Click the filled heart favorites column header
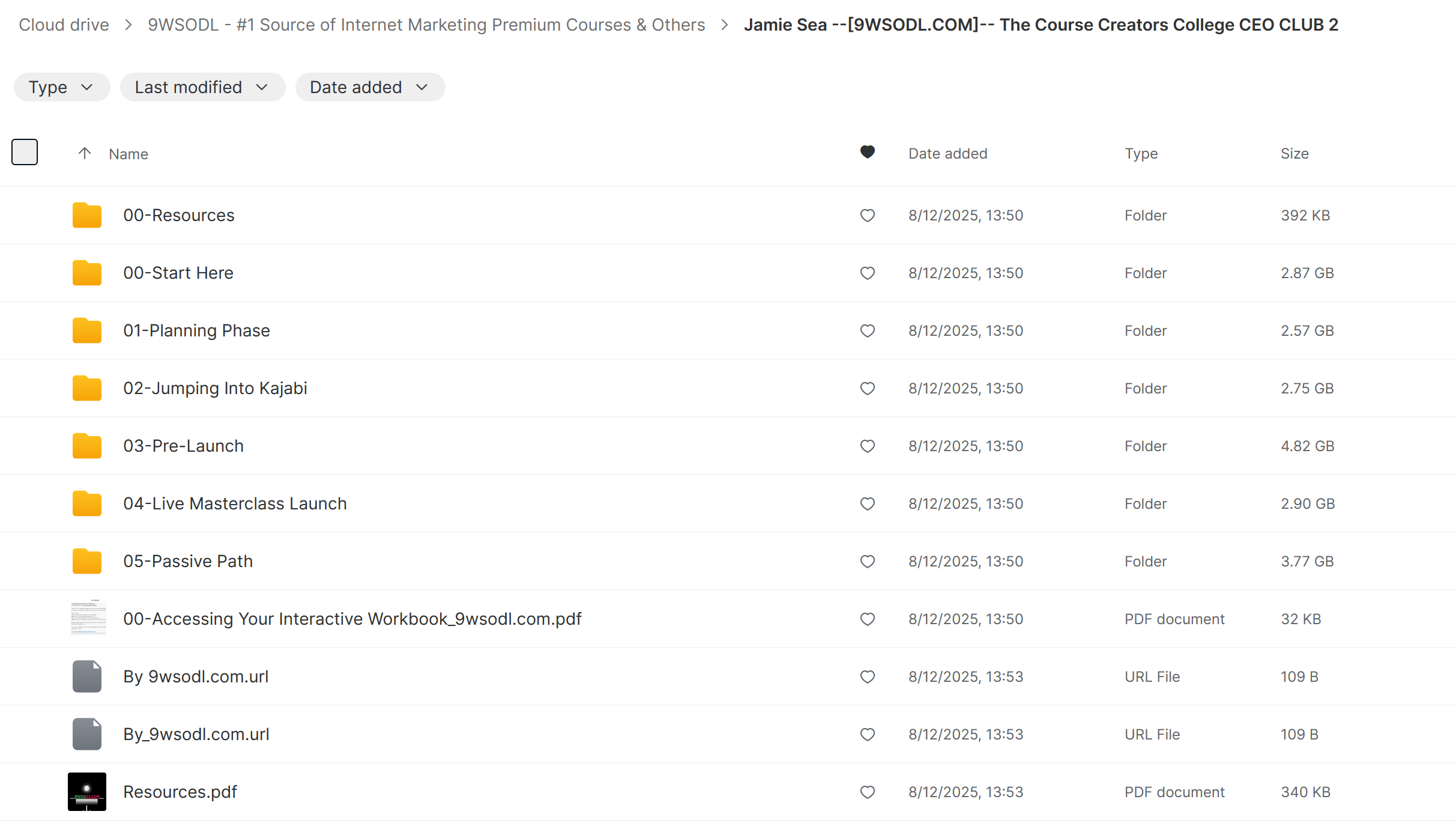The height and width of the screenshot is (835, 1456). coord(867,153)
